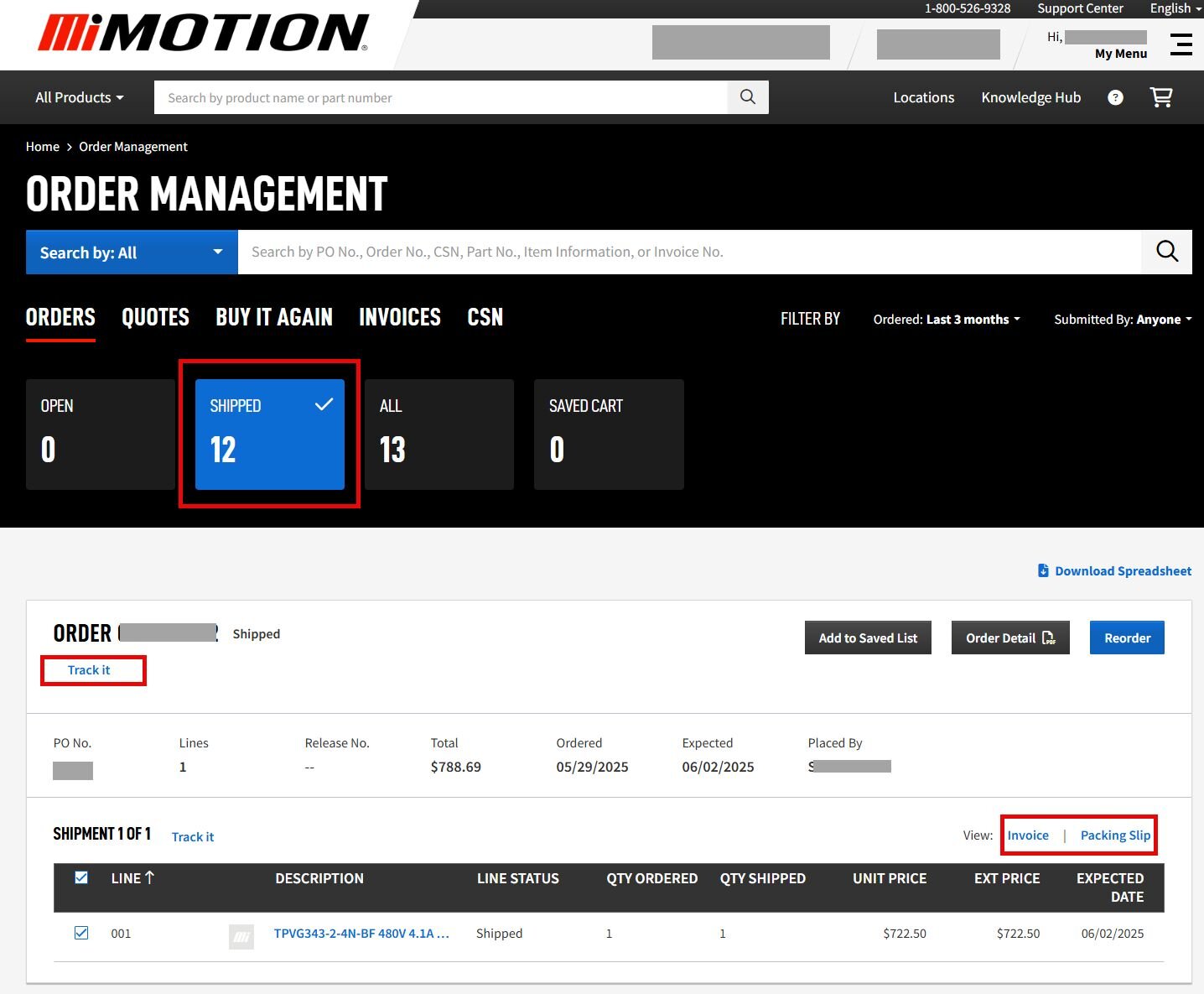Image resolution: width=1204 pixels, height=994 pixels.
Task: Open the hamburger My Menu icon
Action: 1181,44
